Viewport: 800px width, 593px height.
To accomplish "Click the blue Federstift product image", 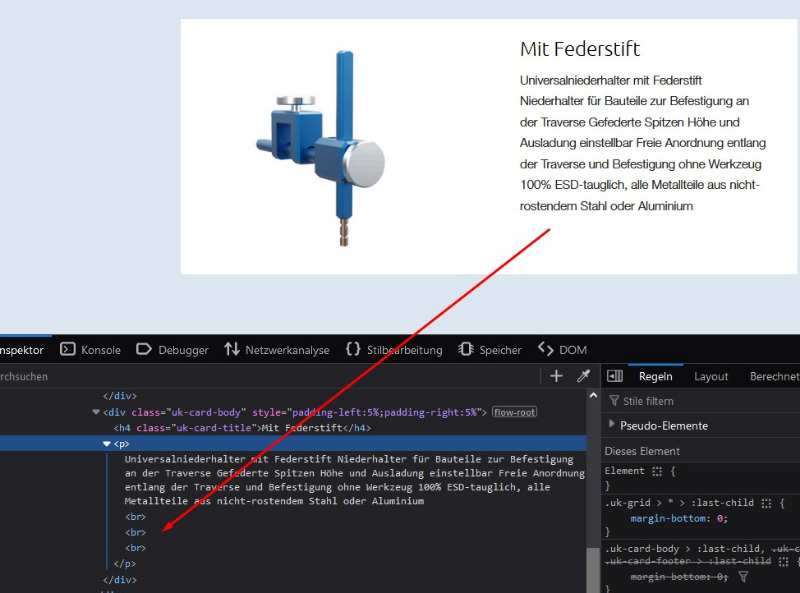I will click(321, 148).
